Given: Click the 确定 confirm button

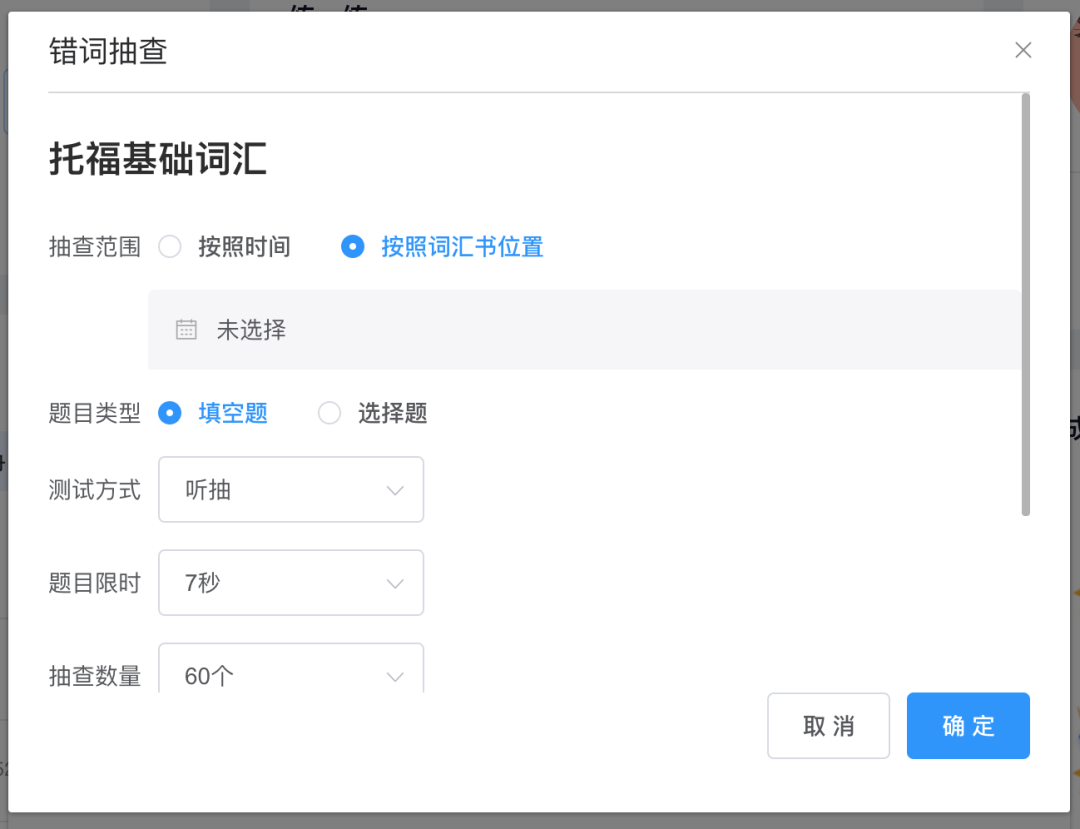Looking at the screenshot, I should click(x=967, y=726).
